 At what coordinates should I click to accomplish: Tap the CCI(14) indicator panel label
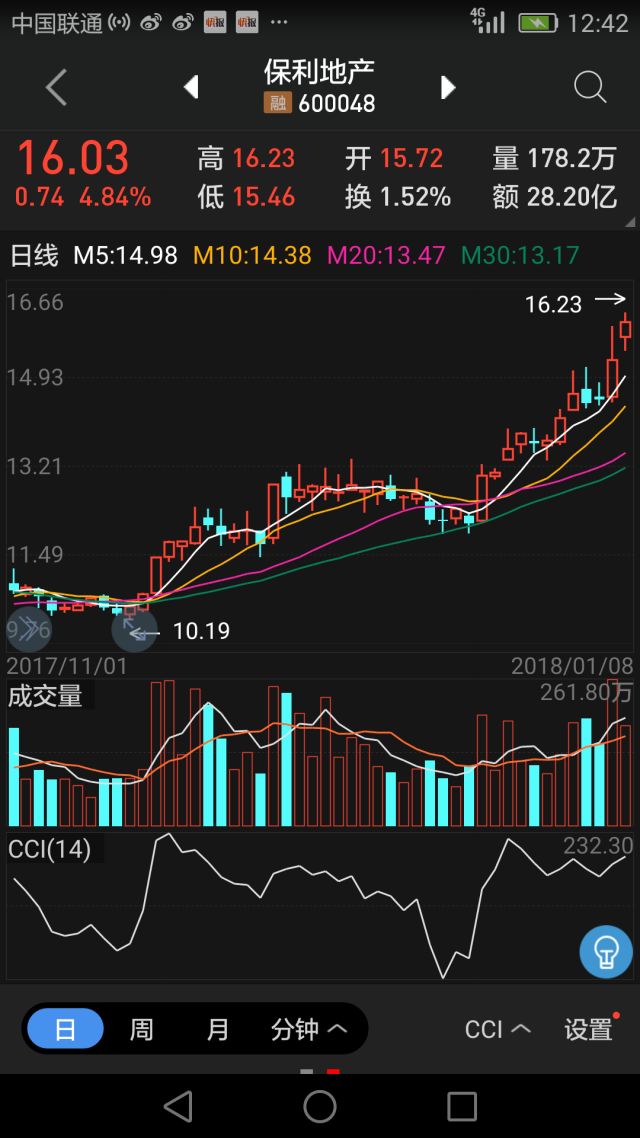coord(49,848)
